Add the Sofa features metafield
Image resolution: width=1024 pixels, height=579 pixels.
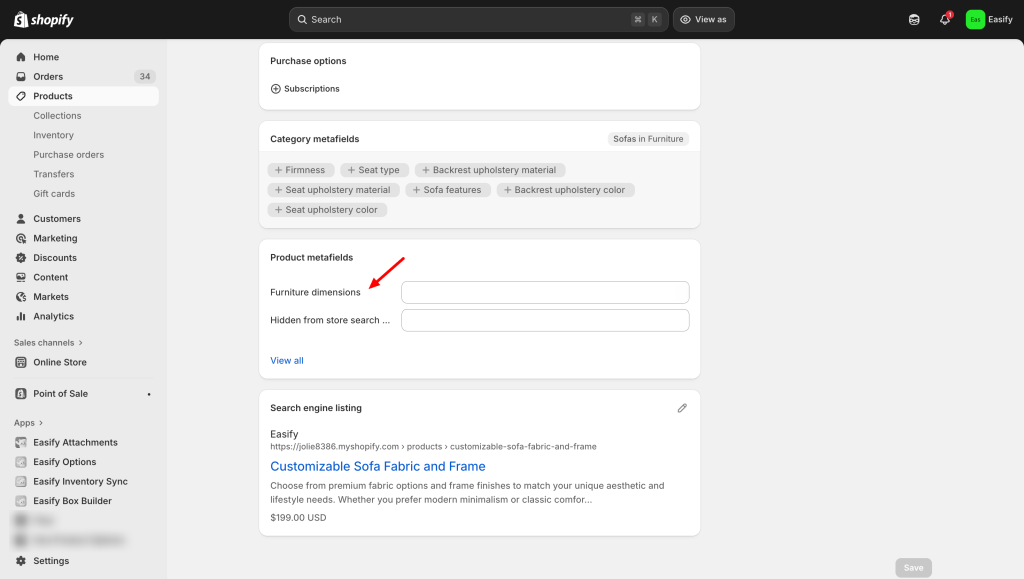click(448, 190)
